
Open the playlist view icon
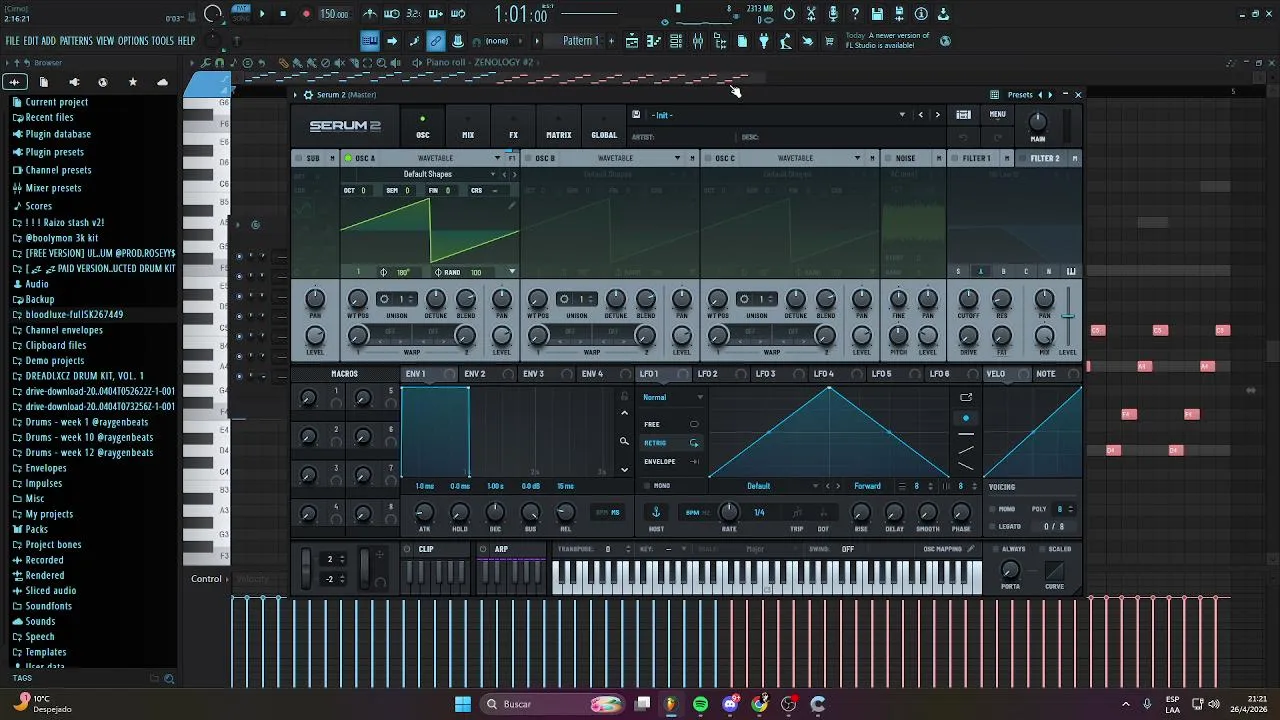(632, 41)
